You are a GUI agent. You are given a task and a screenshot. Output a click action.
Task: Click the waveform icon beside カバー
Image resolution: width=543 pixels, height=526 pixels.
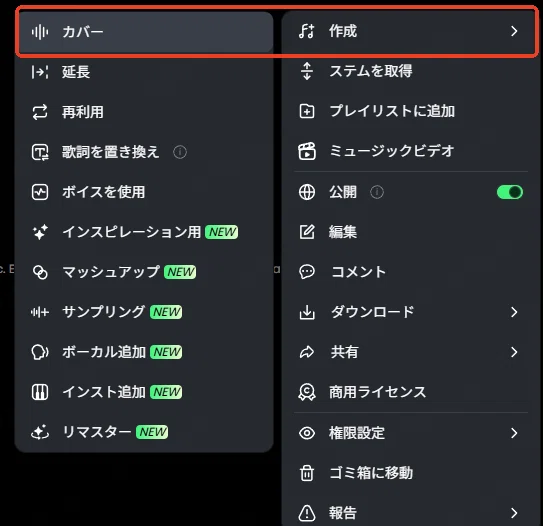40,32
